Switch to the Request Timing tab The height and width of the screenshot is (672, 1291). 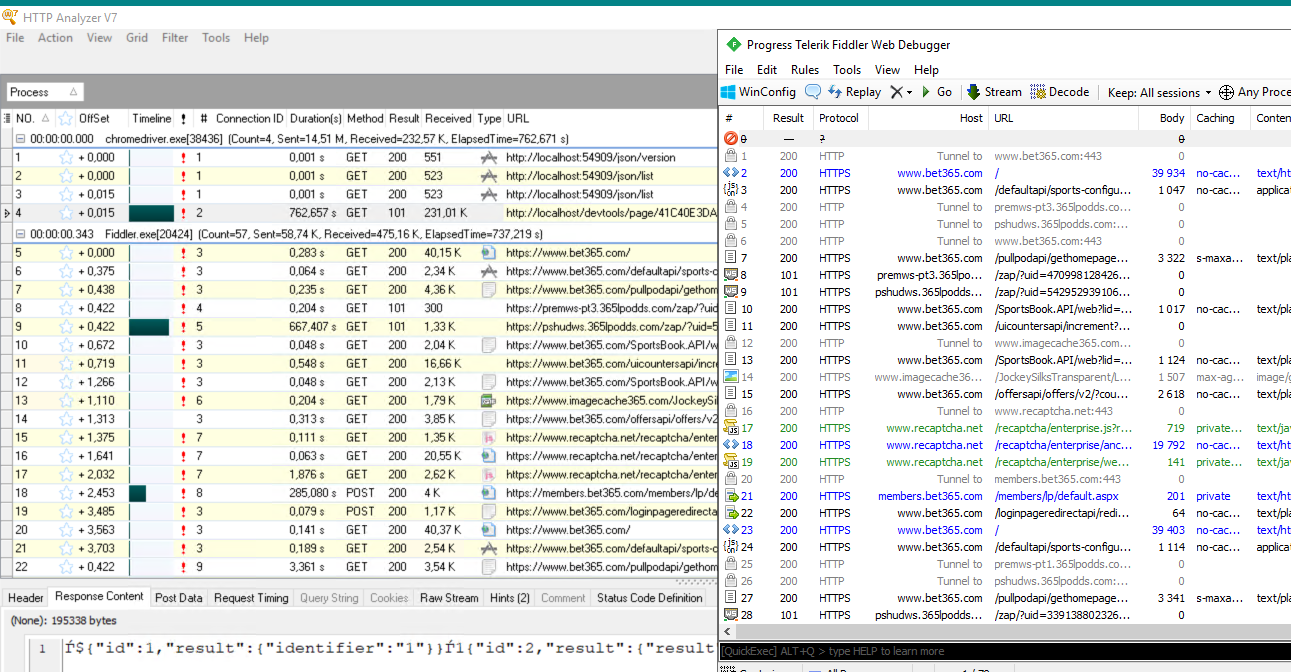click(250, 598)
